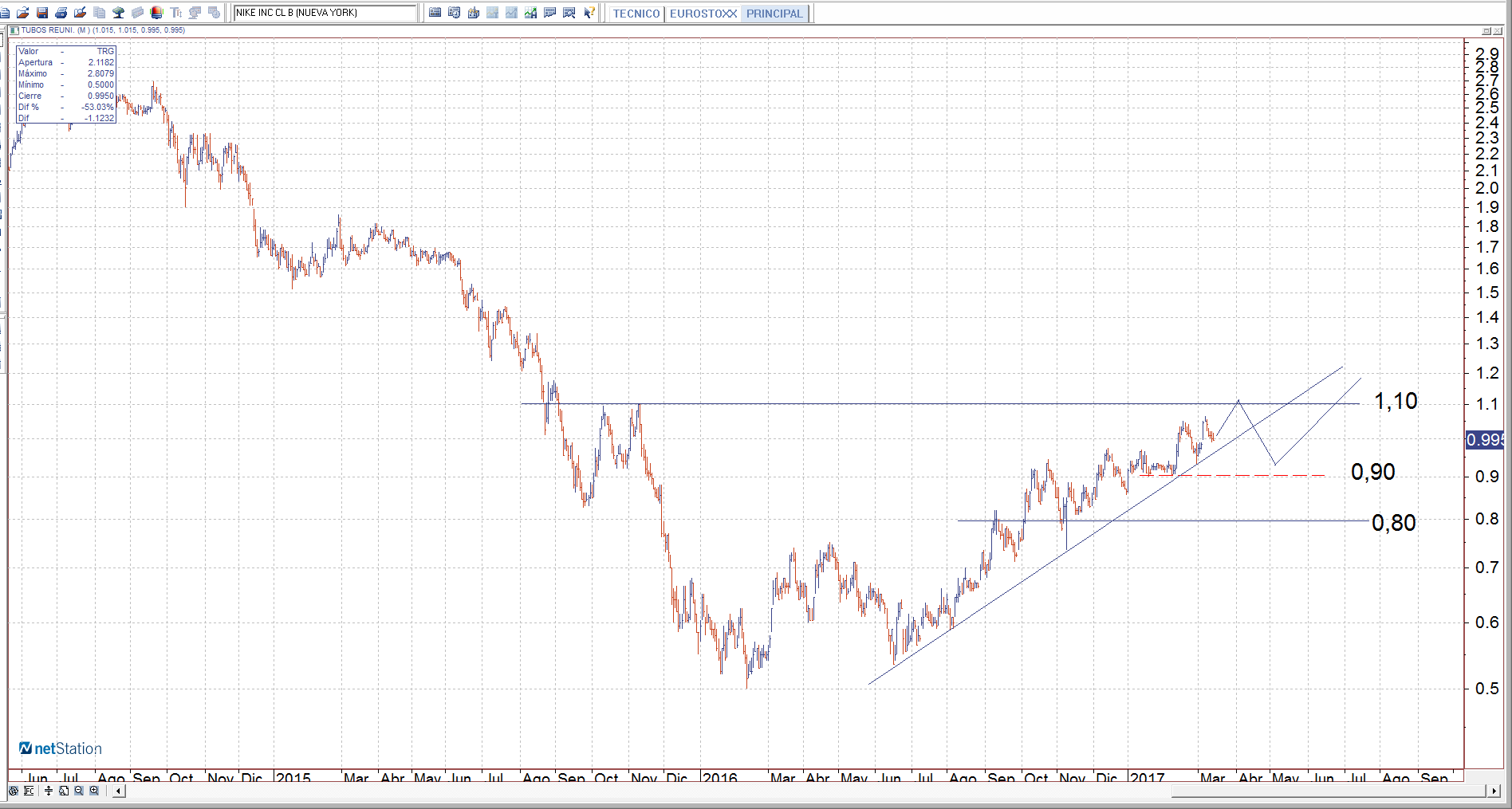Viewport: 1512px width, 809px height.
Task: Toggle the TUBOS REUNI. chart title icon
Action: pyautogui.click(x=14, y=30)
